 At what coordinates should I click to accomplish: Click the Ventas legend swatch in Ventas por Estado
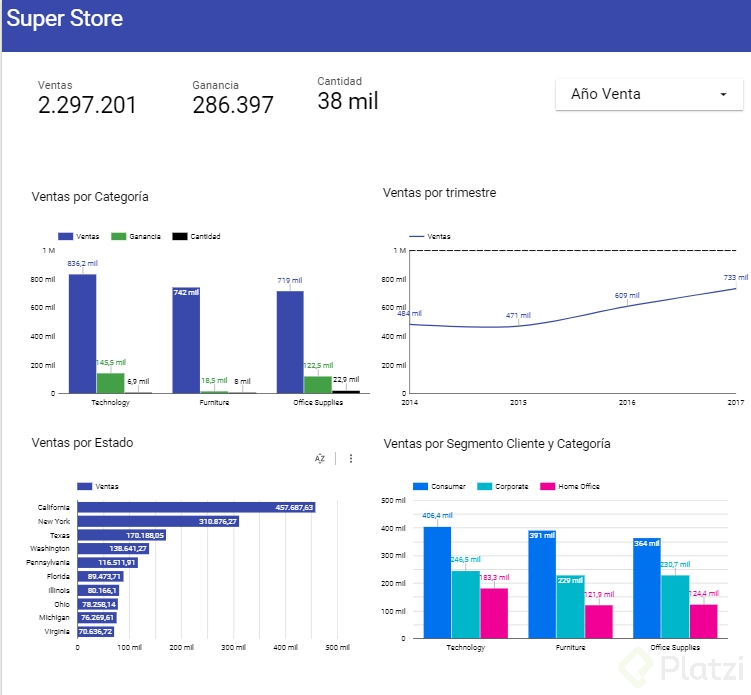(85, 486)
